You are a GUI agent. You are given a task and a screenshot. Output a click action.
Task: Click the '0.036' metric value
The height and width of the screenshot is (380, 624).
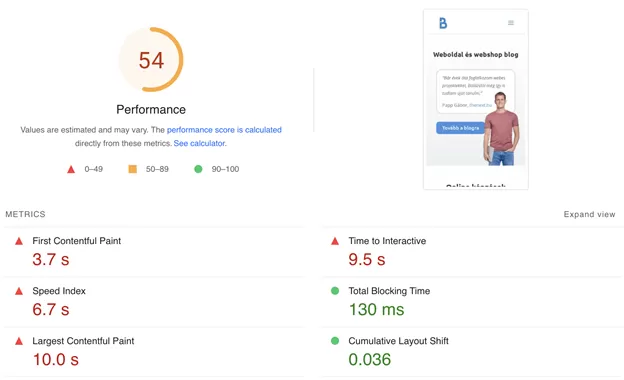[370, 360]
